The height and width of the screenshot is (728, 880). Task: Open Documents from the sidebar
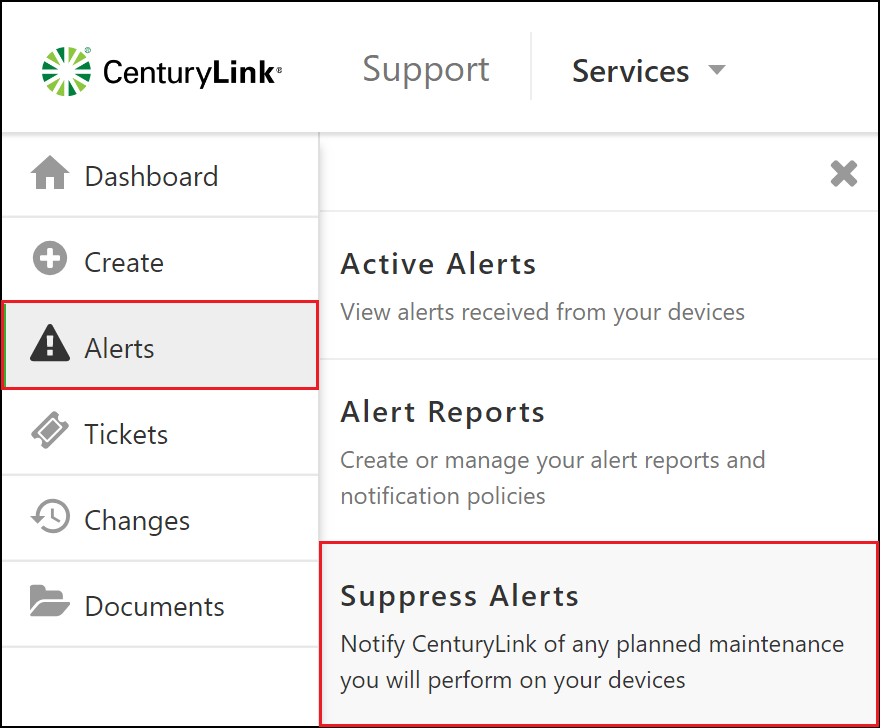(161, 605)
